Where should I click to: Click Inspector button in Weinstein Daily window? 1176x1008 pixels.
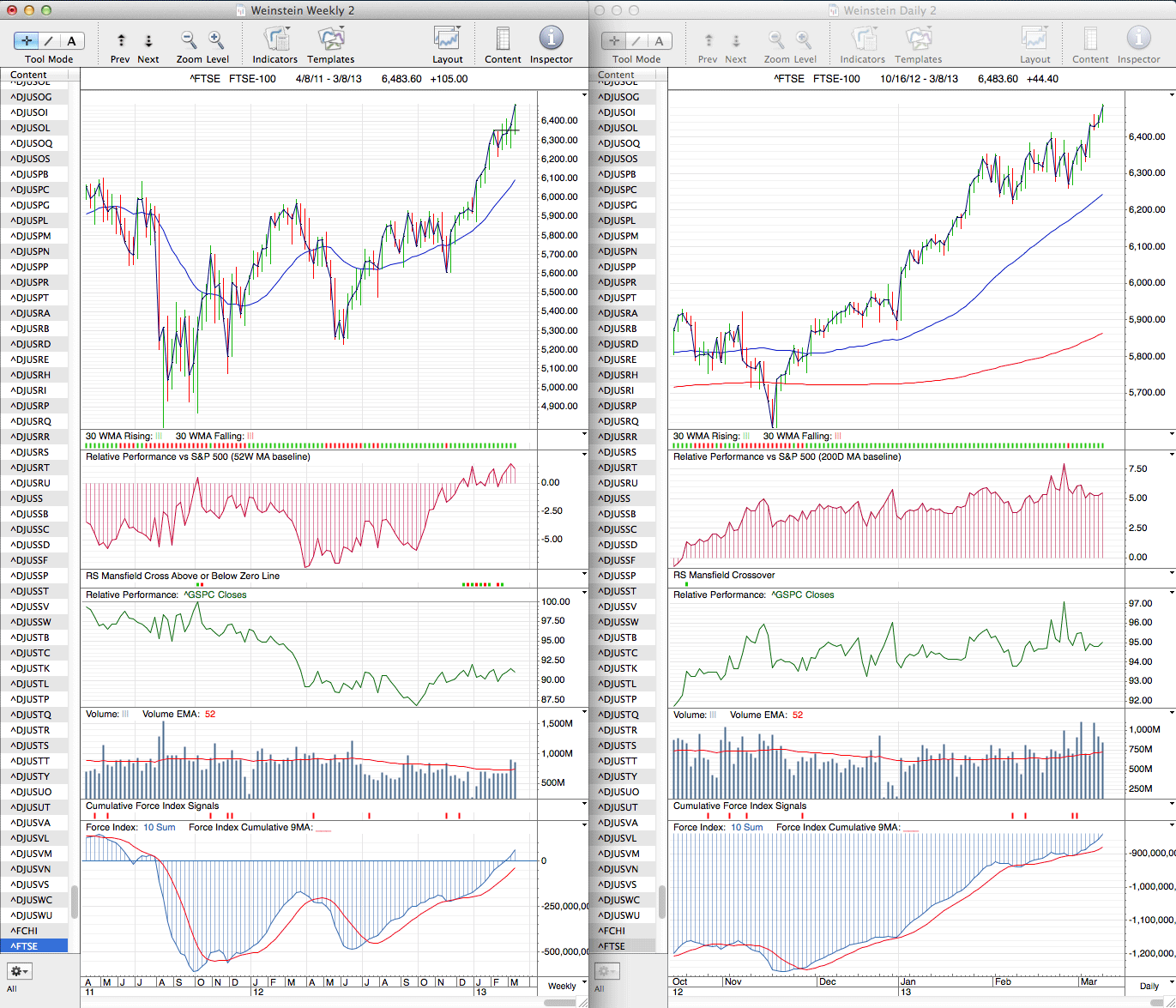coord(1138,39)
